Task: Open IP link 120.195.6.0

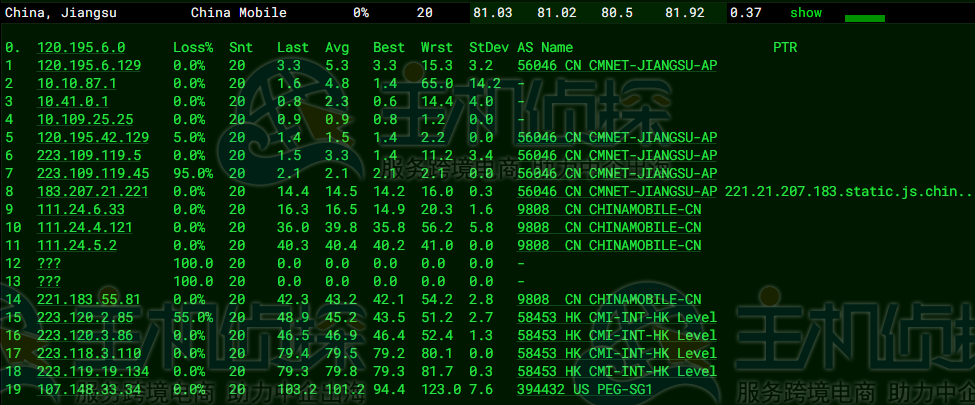Action: click(x=81, y=47)
